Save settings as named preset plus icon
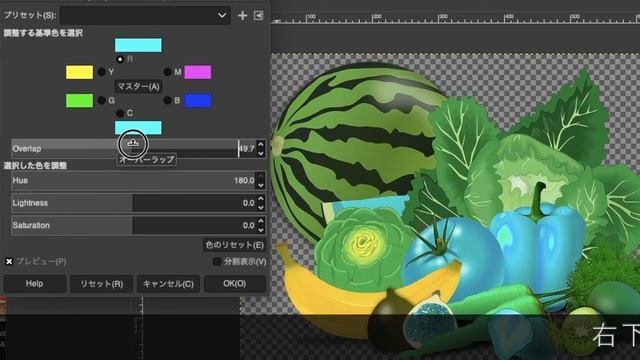640x360 pixels. coord(242,16)
